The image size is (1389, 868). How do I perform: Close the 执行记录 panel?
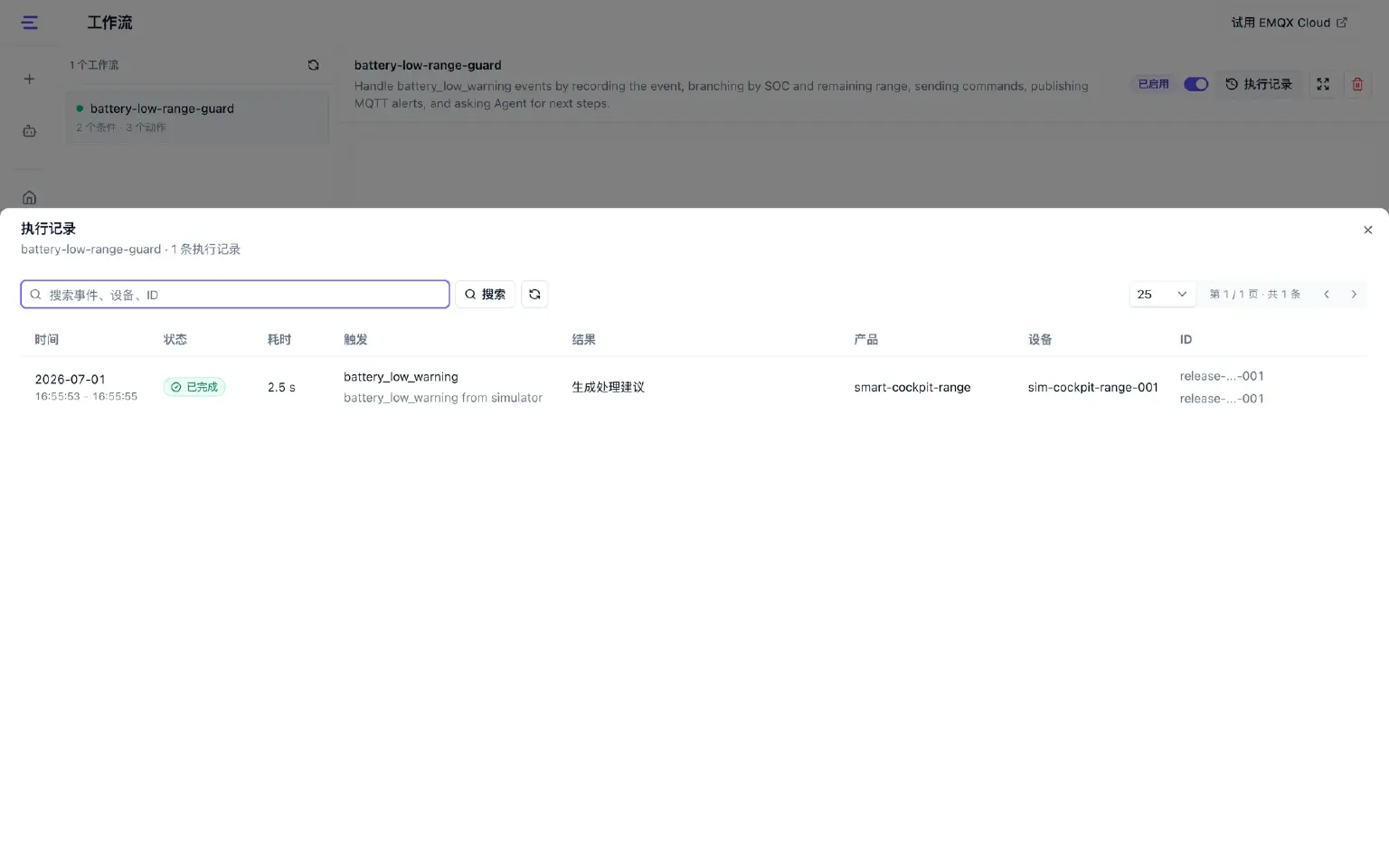[1367, 230]
